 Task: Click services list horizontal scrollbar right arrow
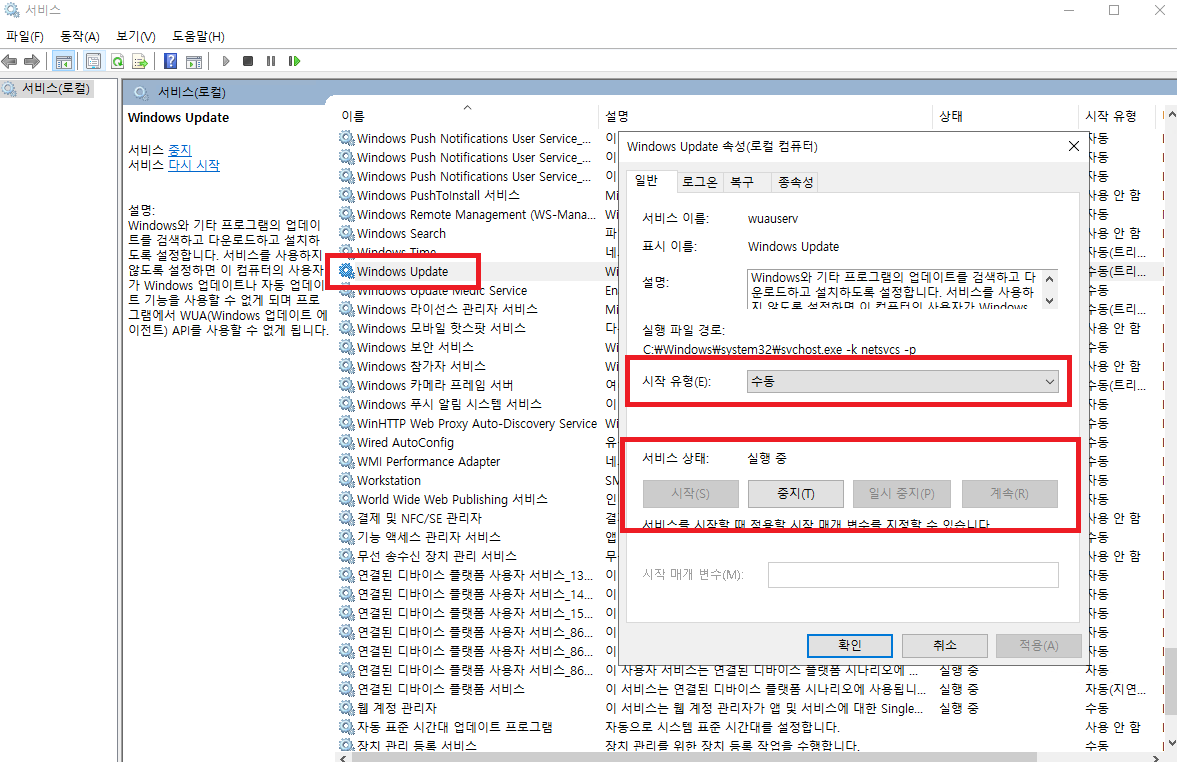click(x=1156, y=757)
